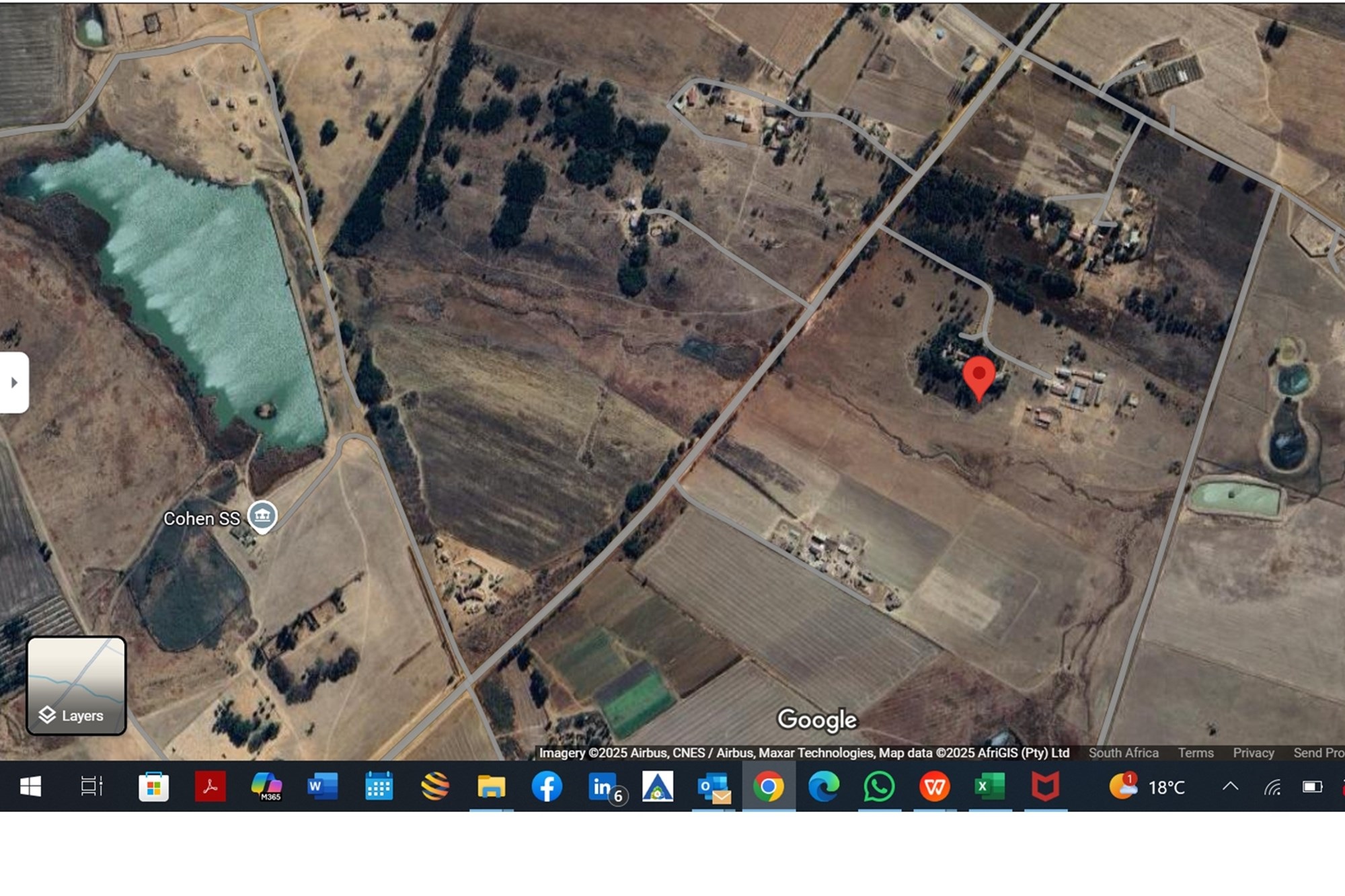
Task: Open Microsoft 365 Copilot app
Action: pyautogui.click(x=266, y=786)
